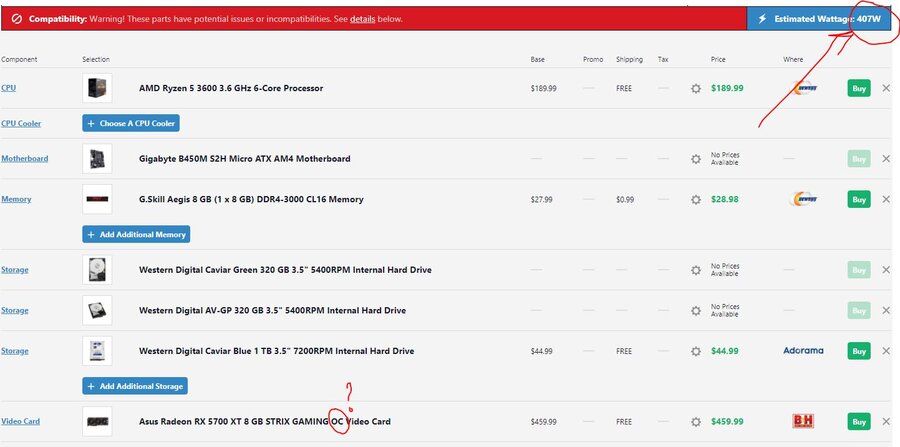This screenshot has height=447, width=900.
Task: Buy the AMD Ryzen 5 3600 processor
Action: click(859, 88)
